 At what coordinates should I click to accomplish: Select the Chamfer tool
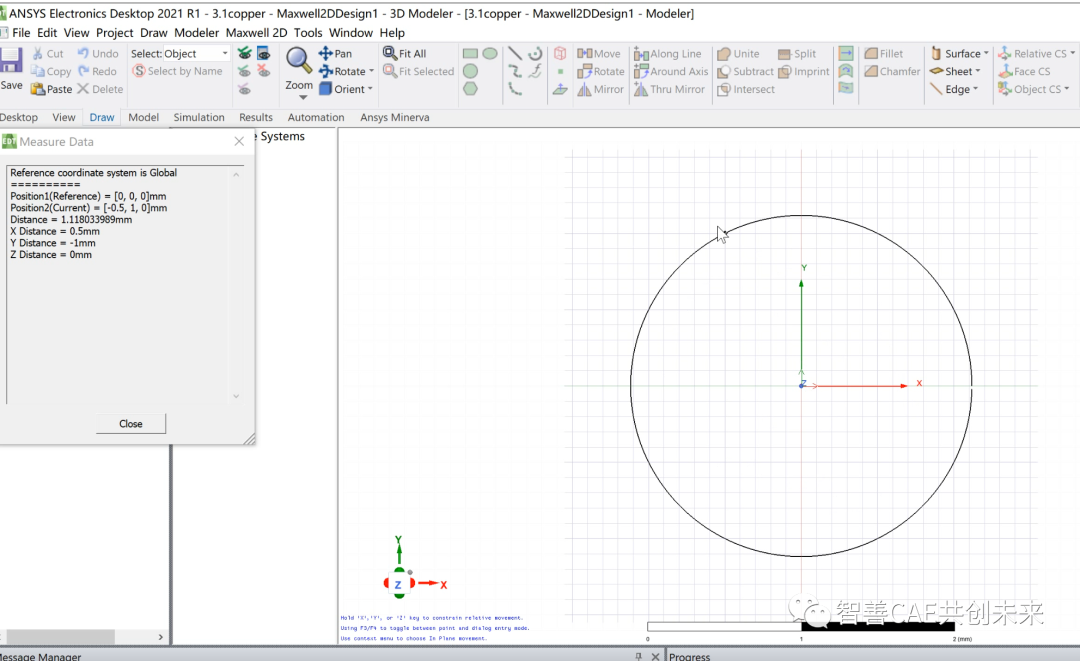coord(891,71)
